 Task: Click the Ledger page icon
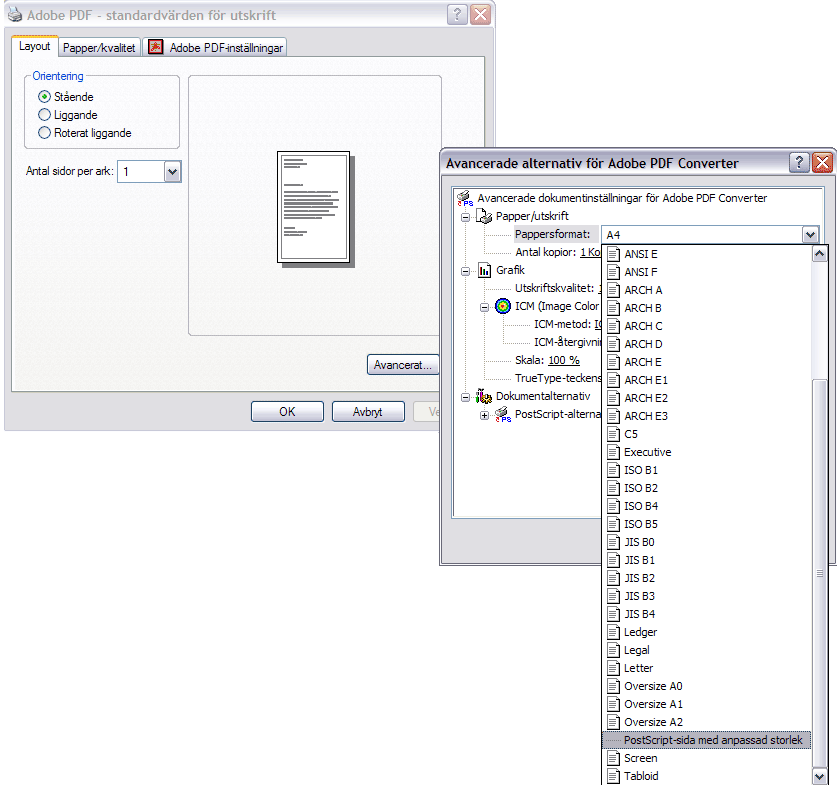[x=614, y=632]
